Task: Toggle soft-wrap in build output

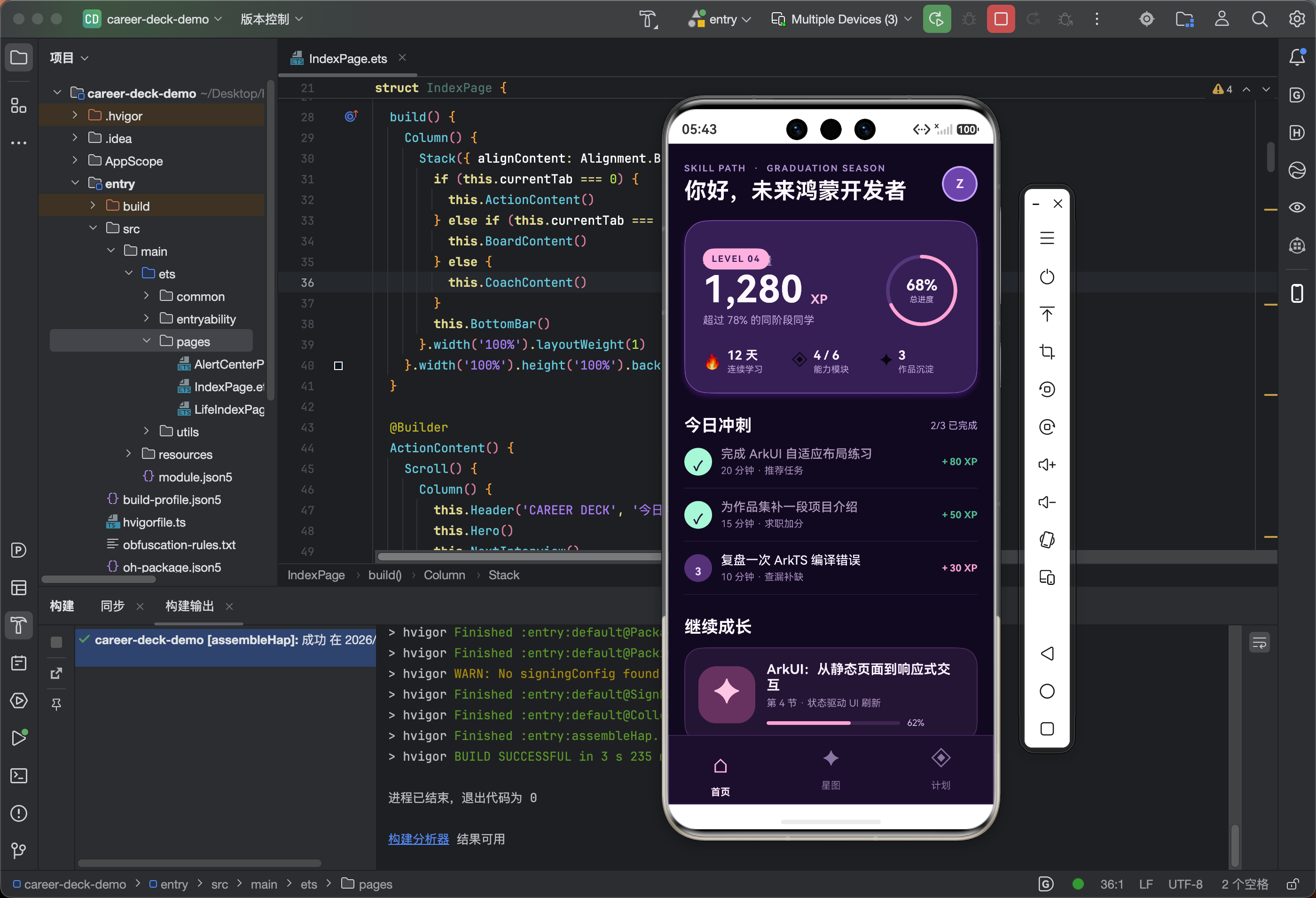Action: 1260,643
